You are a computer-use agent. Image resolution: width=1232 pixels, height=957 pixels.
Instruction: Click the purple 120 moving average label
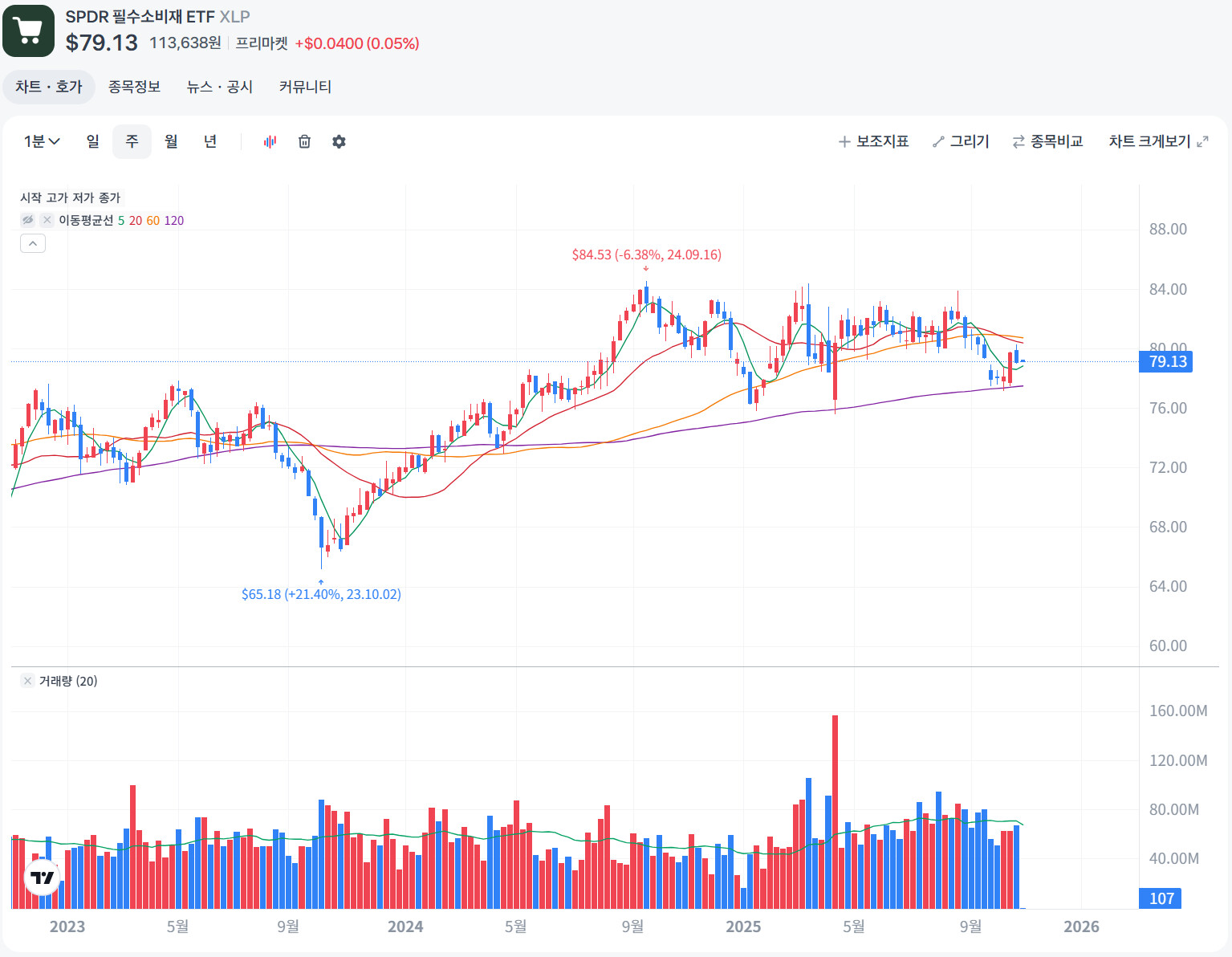coord(174,221)
